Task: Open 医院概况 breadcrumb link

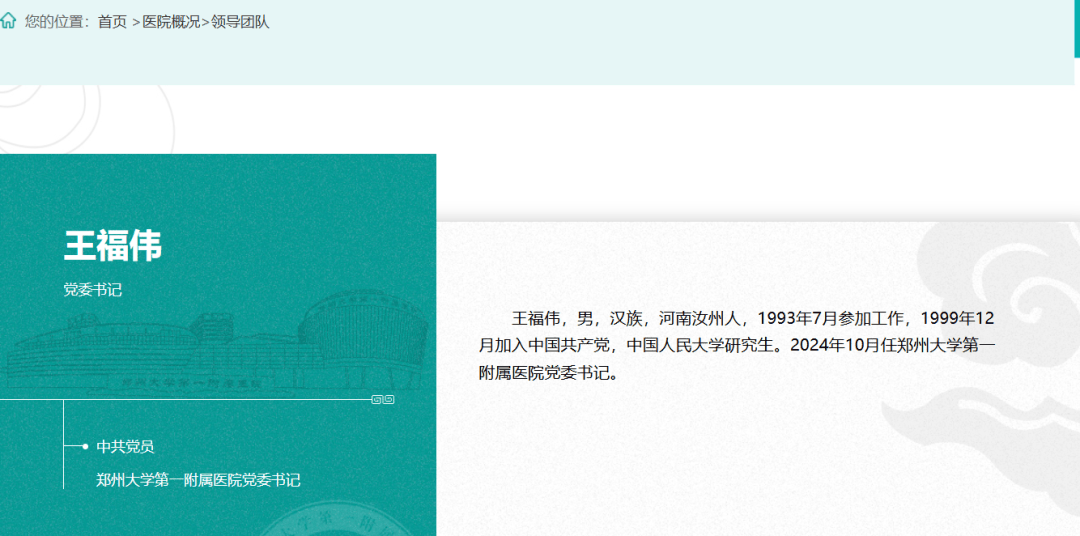Action: point(171,22)
